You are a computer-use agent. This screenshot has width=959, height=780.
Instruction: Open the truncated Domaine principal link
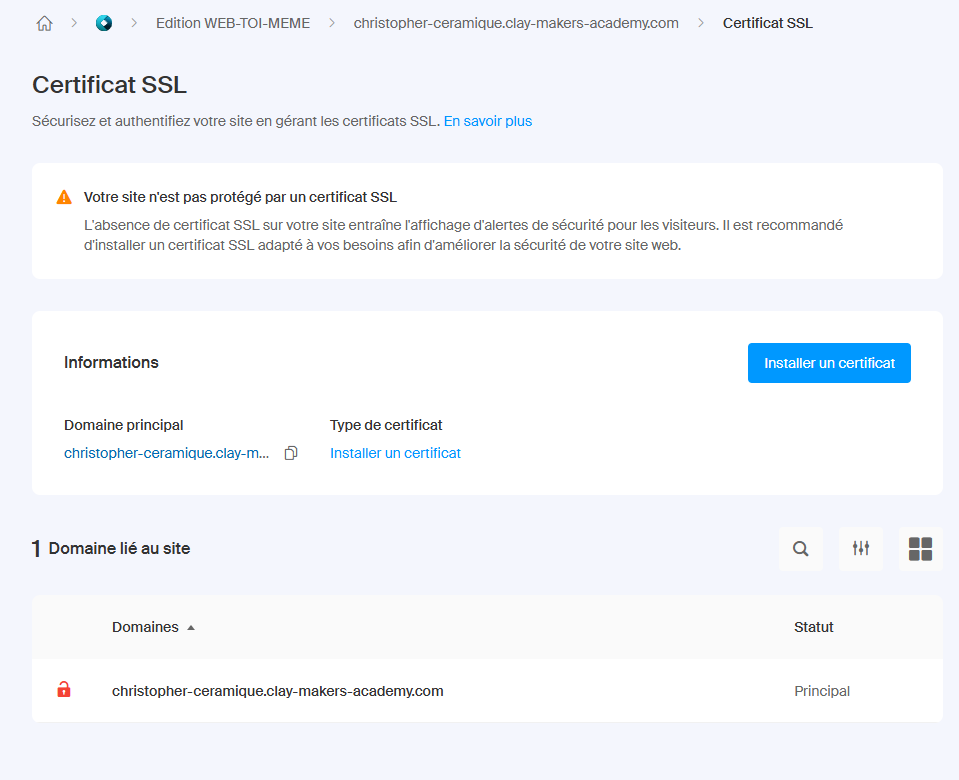tap(166, 453)
